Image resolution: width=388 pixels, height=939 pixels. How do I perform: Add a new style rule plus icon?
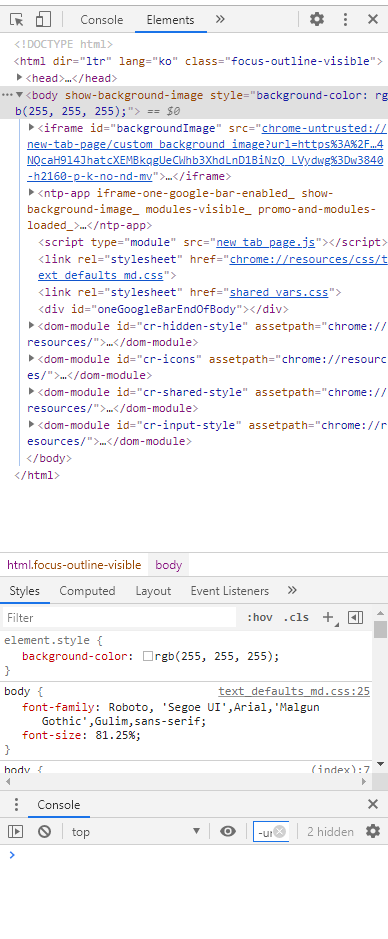328,617
